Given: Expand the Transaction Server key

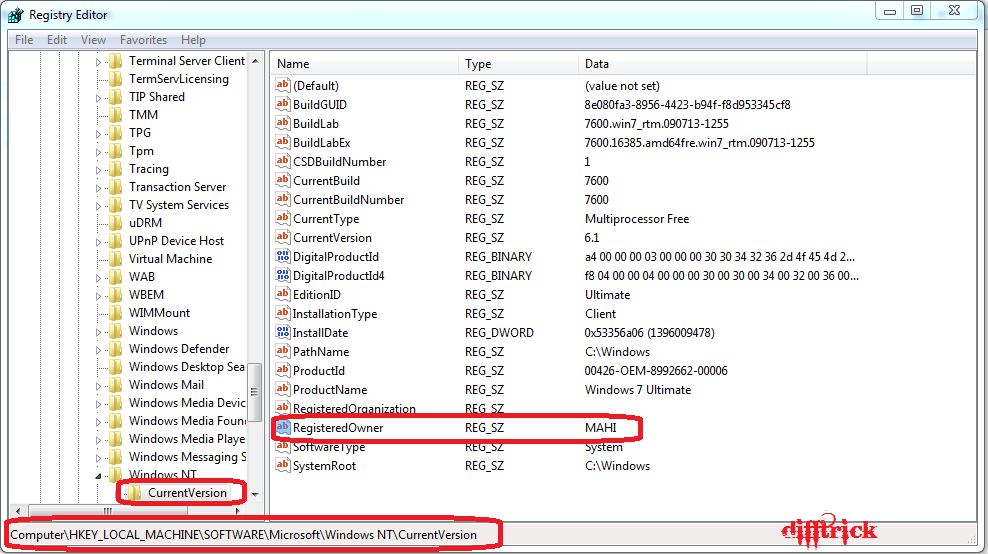Looking at the screenshot, I should tap(98, 188).
